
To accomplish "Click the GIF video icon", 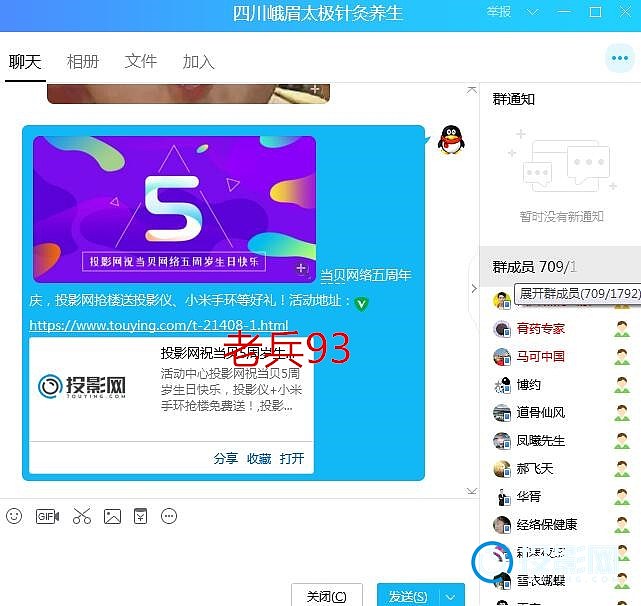I will [47, 516].
